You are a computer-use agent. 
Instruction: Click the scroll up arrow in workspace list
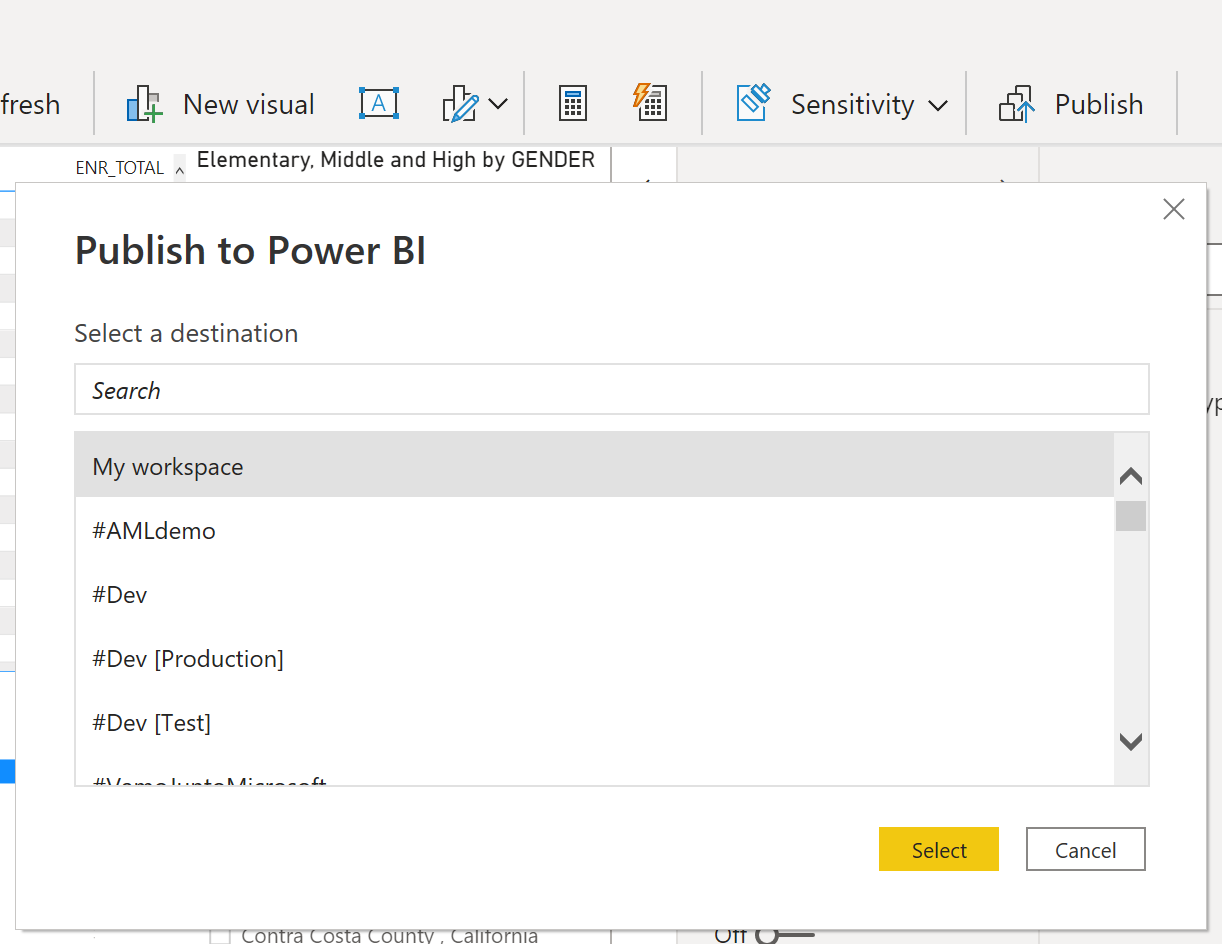1131,476
